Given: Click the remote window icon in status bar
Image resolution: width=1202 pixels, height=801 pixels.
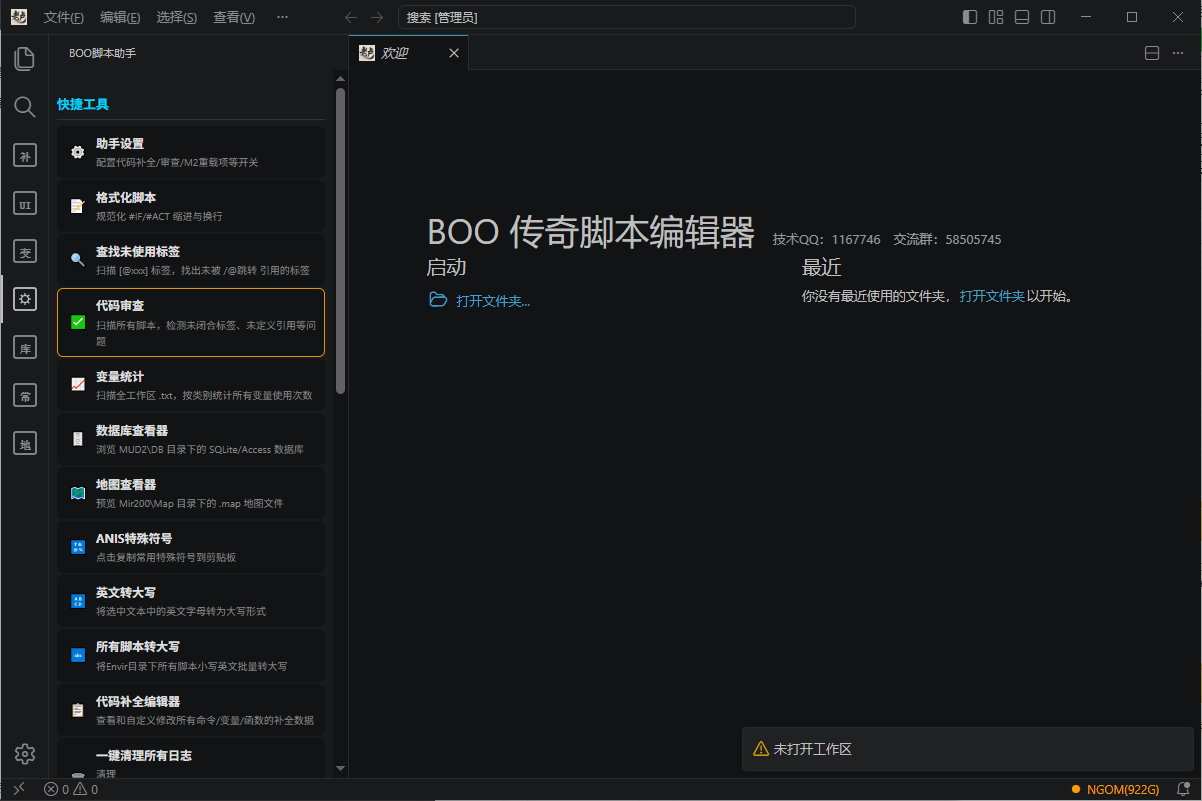Looking at the screenshot, I should click(18, 789).
